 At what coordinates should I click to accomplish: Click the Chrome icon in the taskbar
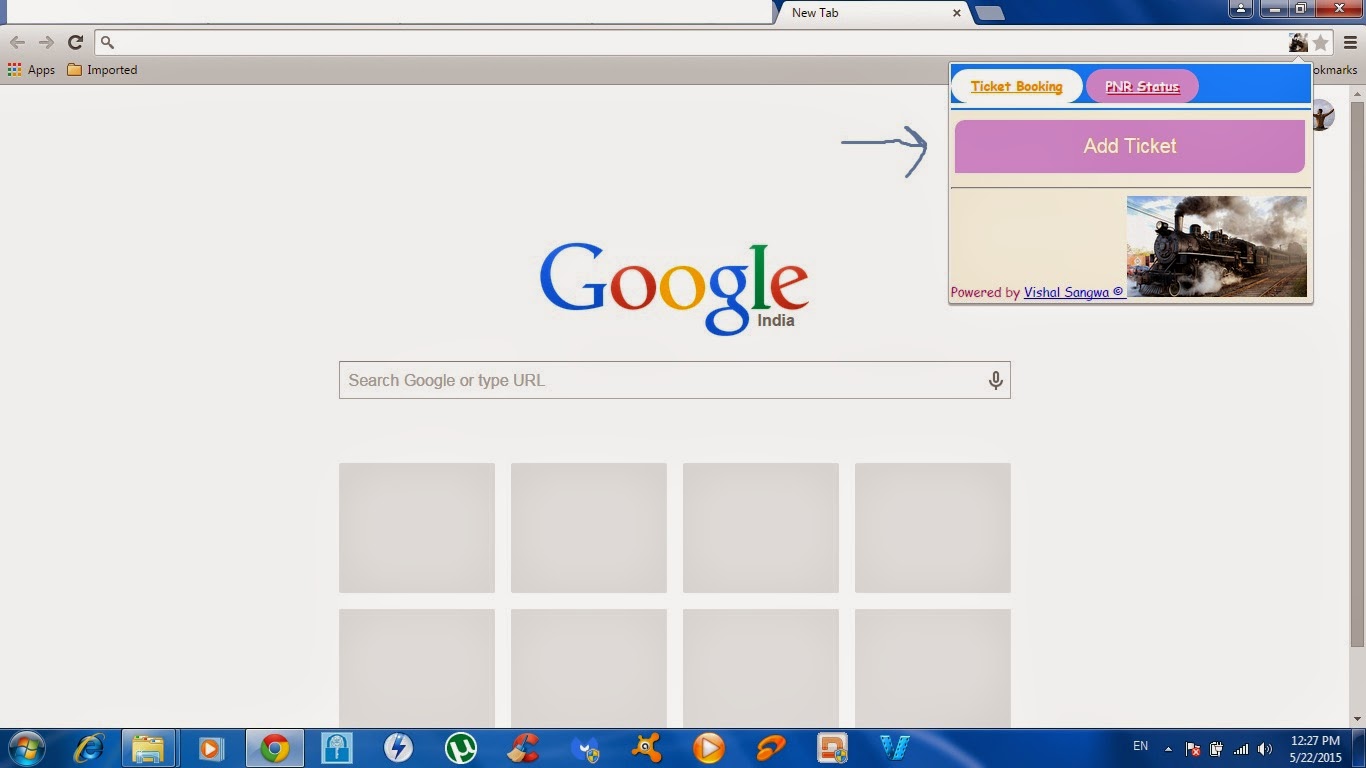(x=274, y=748)
